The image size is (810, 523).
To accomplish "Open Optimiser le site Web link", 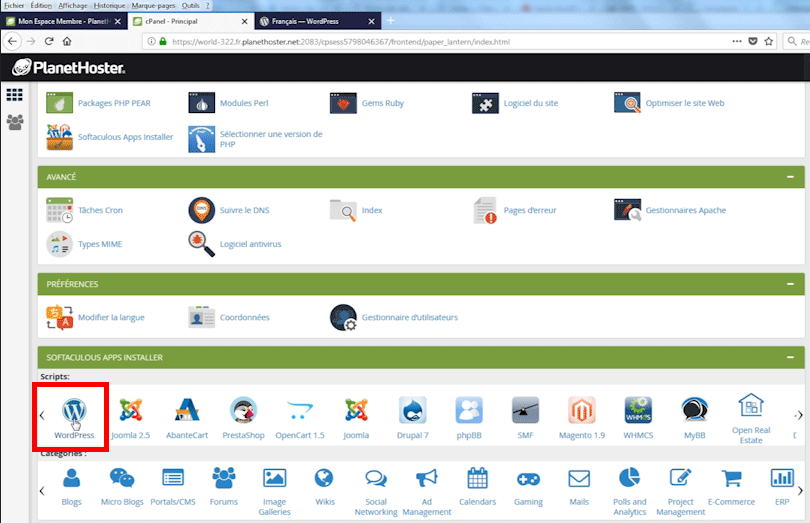I will pyautogui.click(x=685, y=103).
